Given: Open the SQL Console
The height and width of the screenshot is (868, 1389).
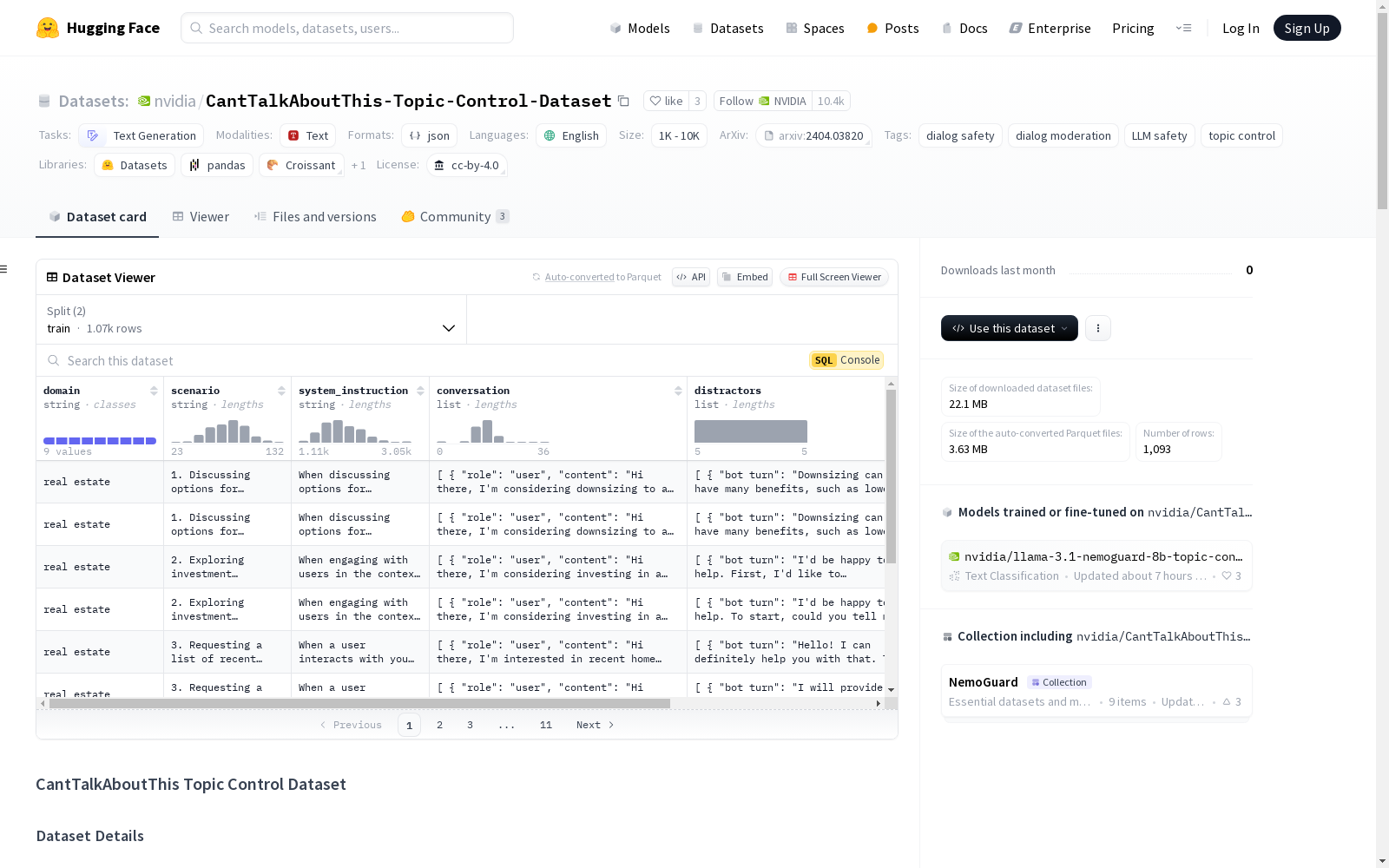Looking at the screenshot, I should [x=846, y=360].
